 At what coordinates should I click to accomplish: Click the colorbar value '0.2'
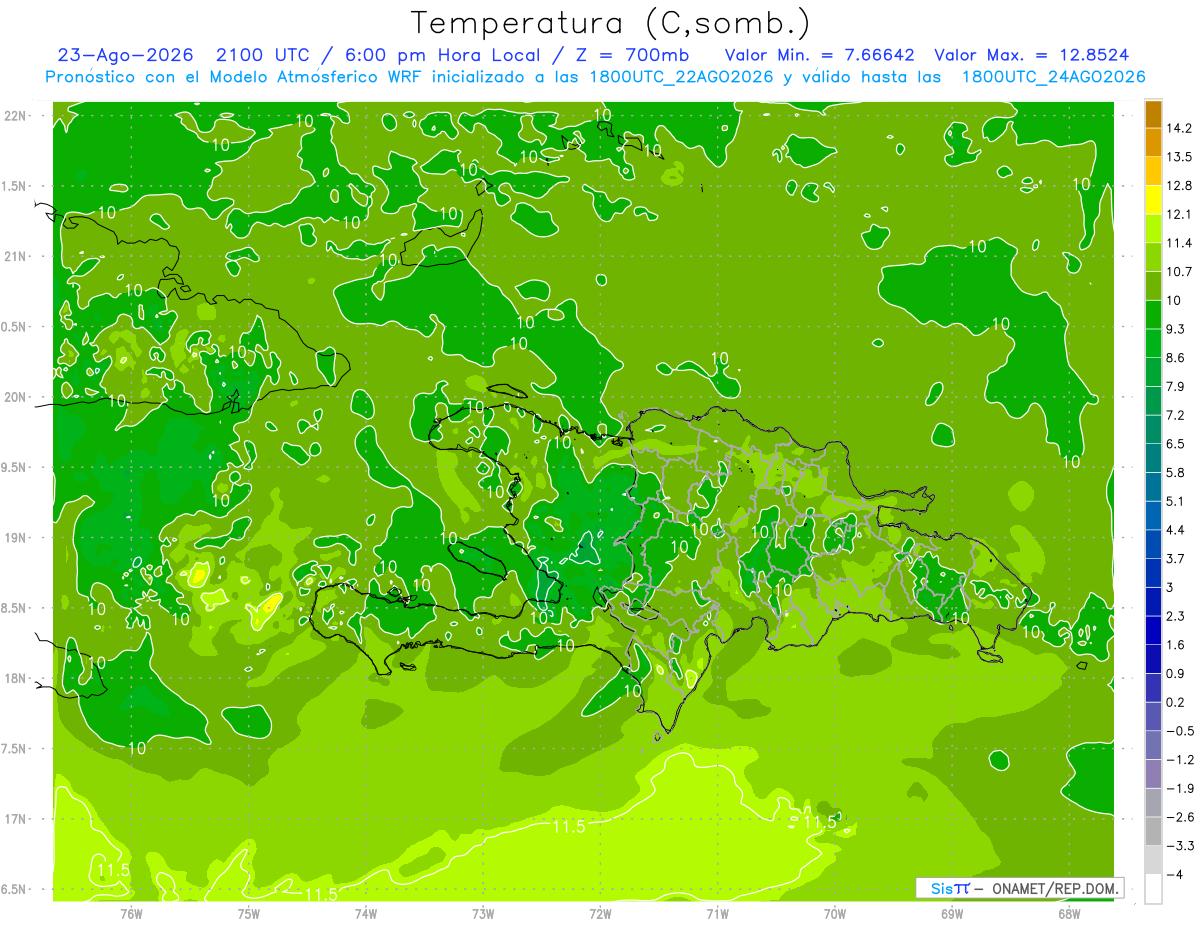[1175, 702]
